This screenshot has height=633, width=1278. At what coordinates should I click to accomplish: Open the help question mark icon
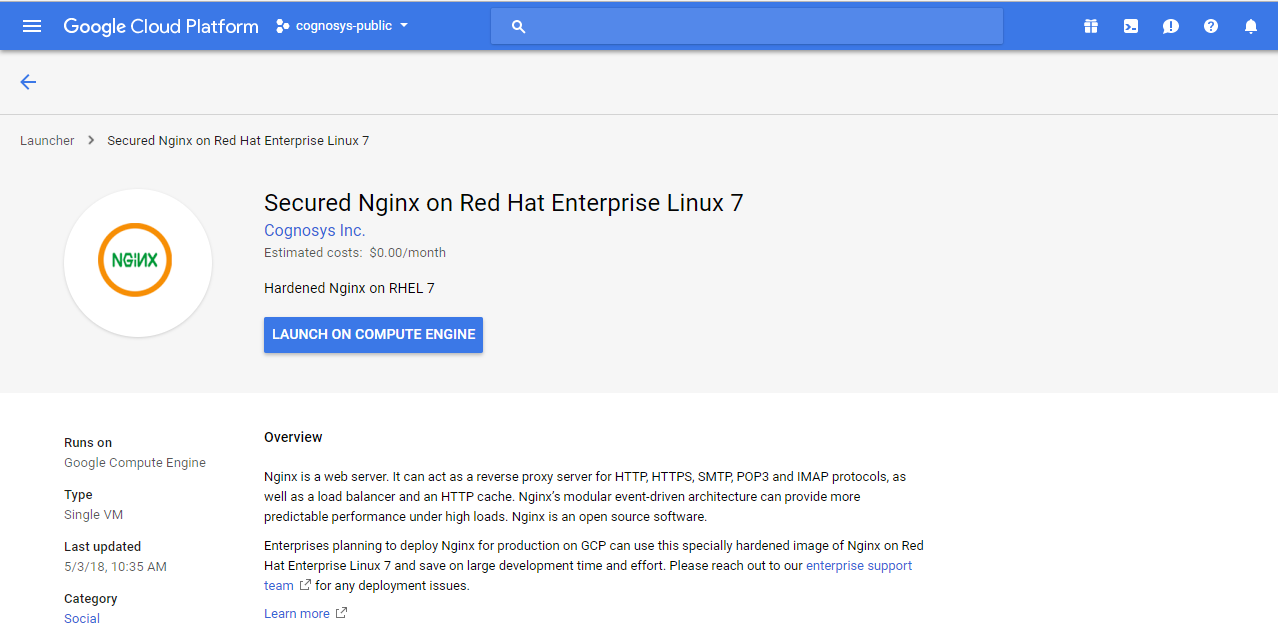point(1211,27)
